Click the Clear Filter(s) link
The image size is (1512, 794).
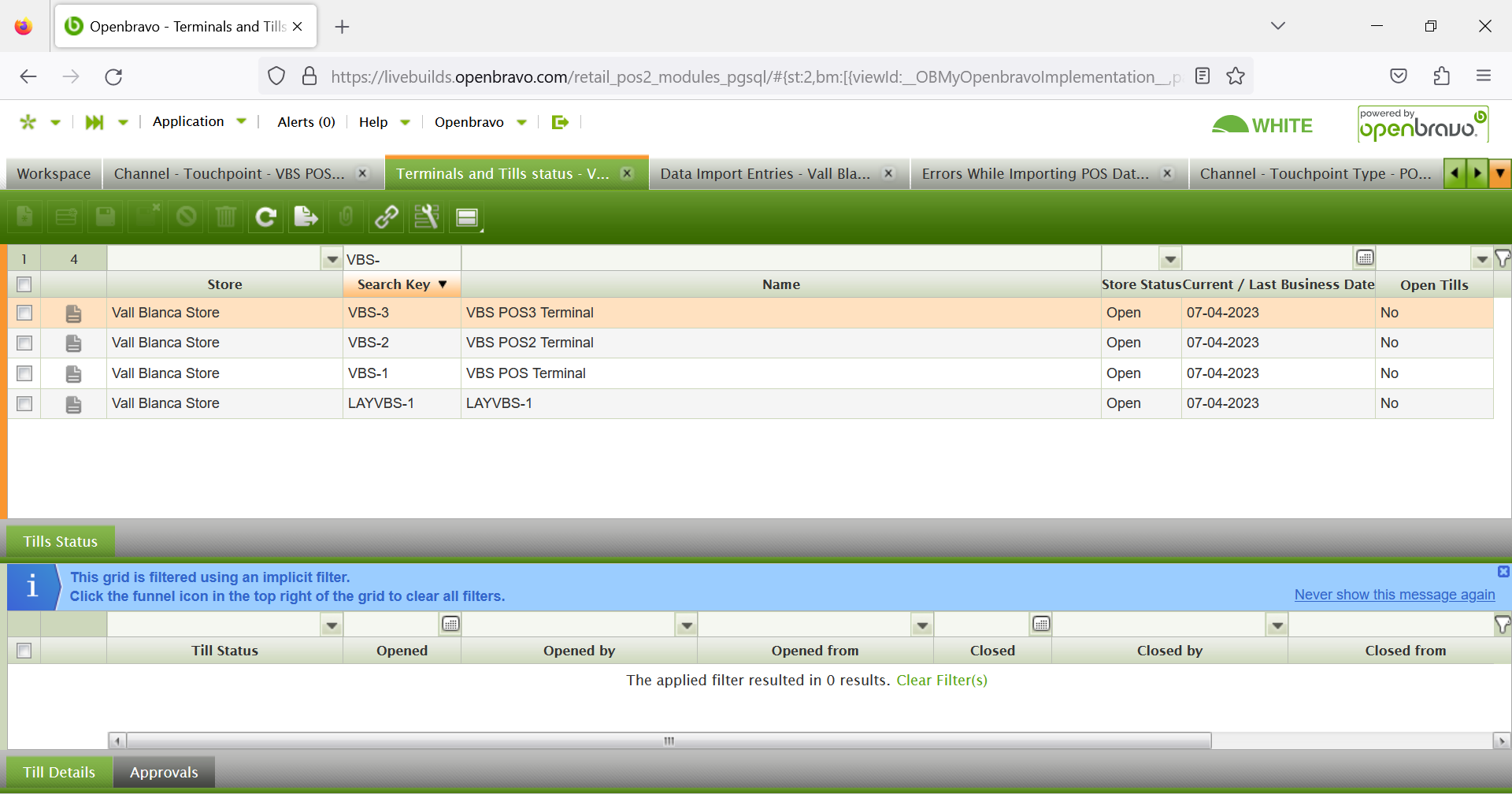[941, 681]
